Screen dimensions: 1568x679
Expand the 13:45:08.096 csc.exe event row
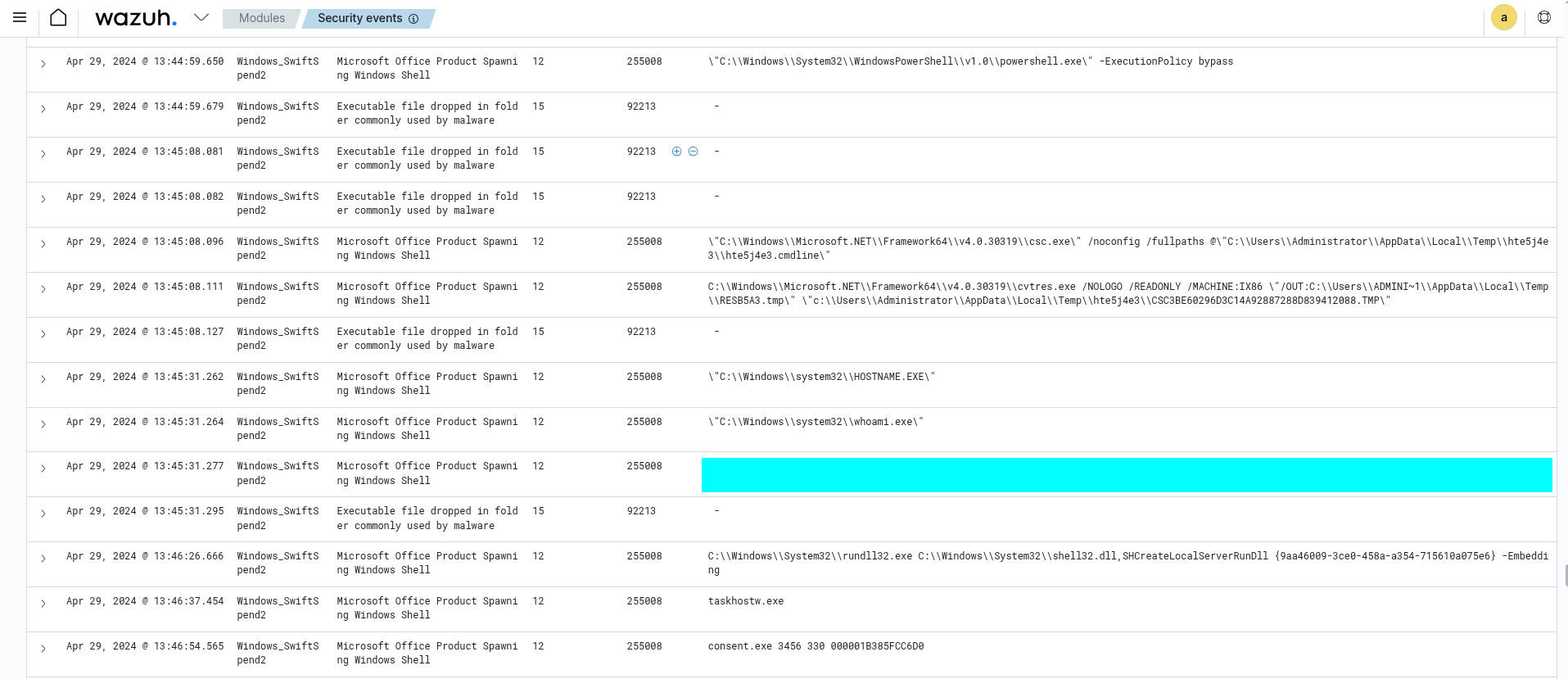pyautogui.click(x=43, y=243)
